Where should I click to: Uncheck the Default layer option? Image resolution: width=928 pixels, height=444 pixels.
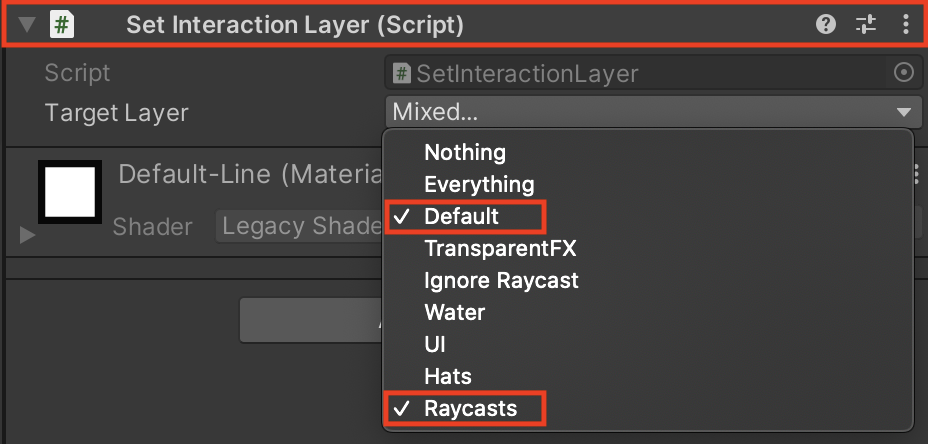(461, 216)
